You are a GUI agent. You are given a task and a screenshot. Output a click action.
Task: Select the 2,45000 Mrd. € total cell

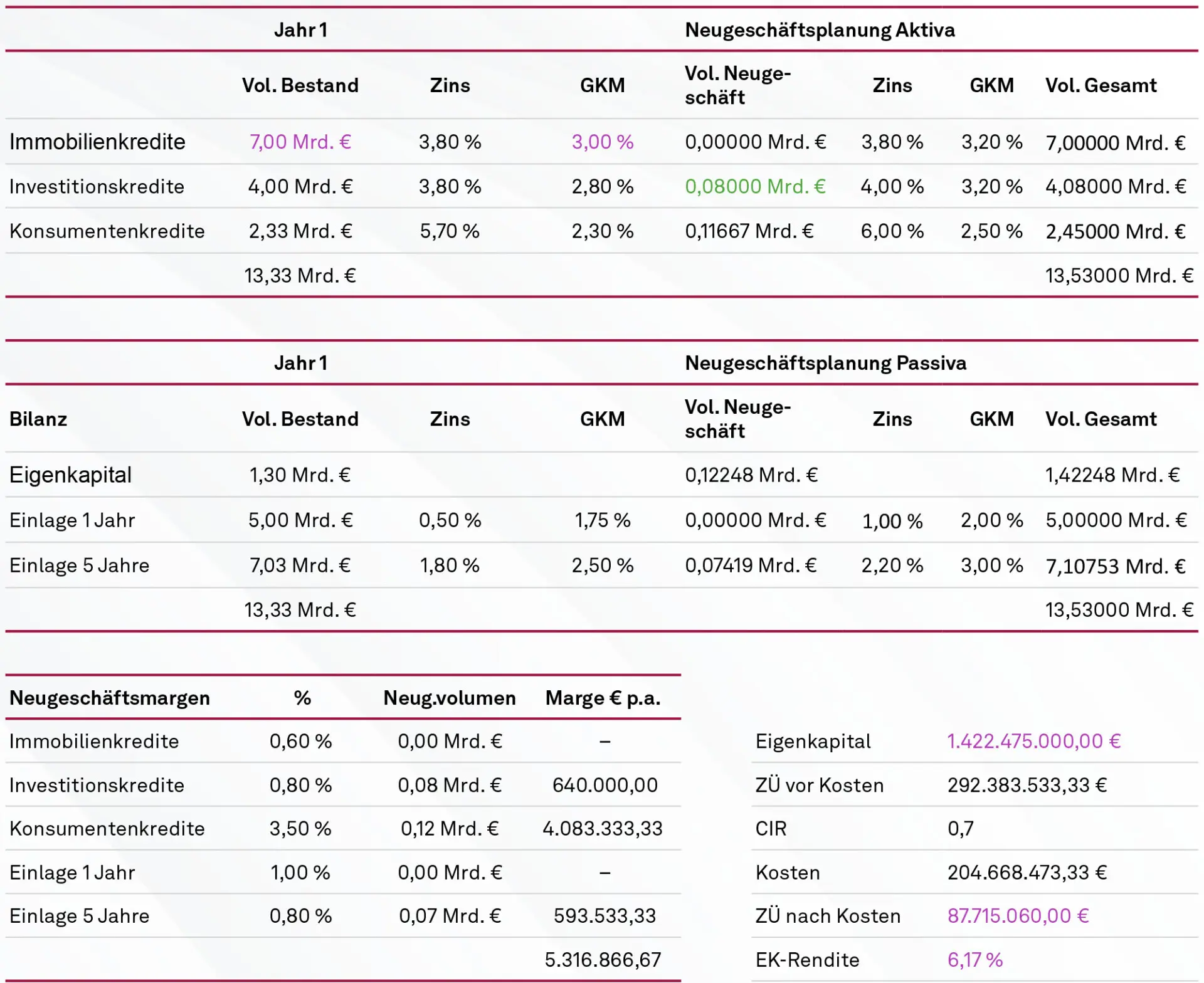coord(1115,231)
